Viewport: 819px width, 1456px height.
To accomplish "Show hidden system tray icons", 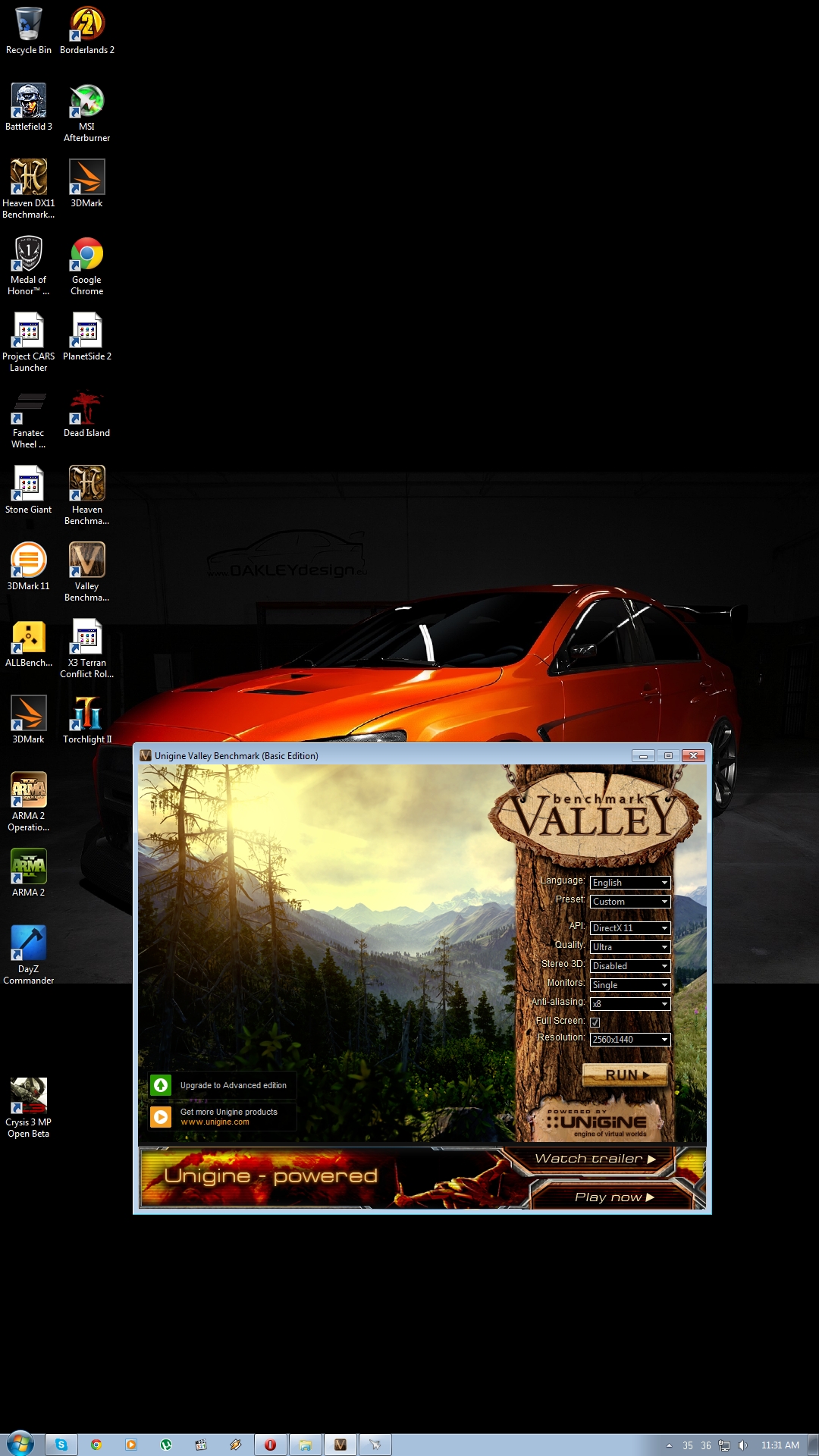I will coord(669,1445).
